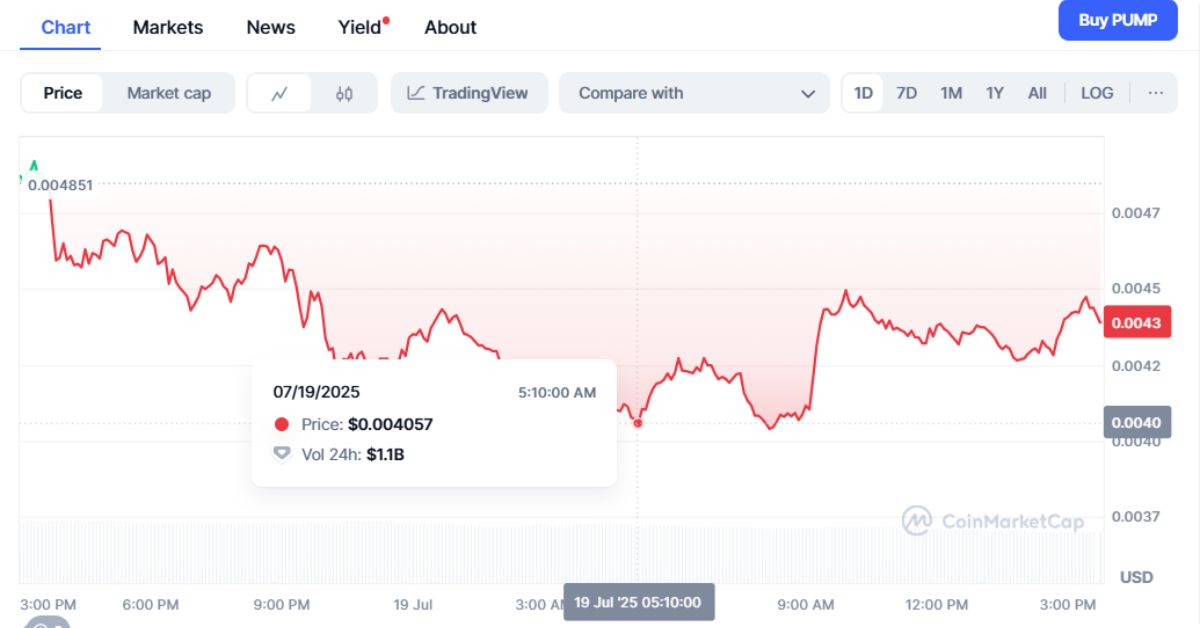The height and width of the screenshot is (628, 1200).
Task: Switch to line chart view icon
Action: 279,93
